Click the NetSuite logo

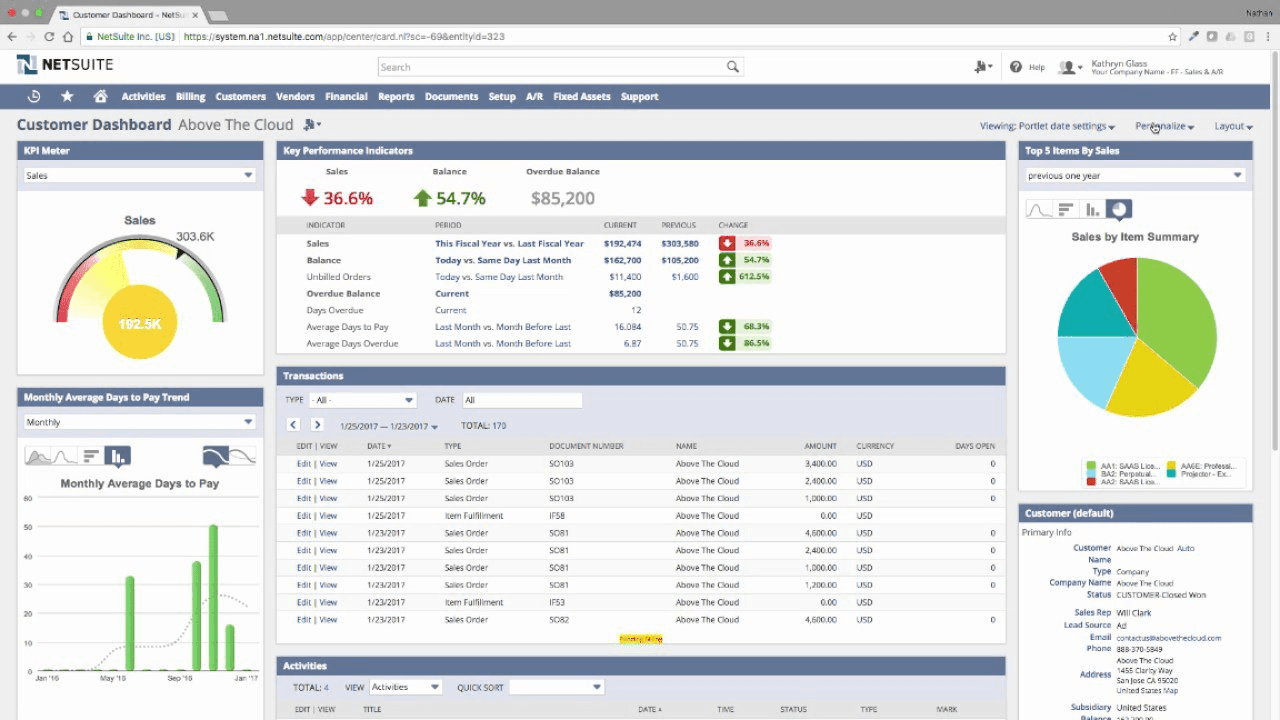coord(65,65)
